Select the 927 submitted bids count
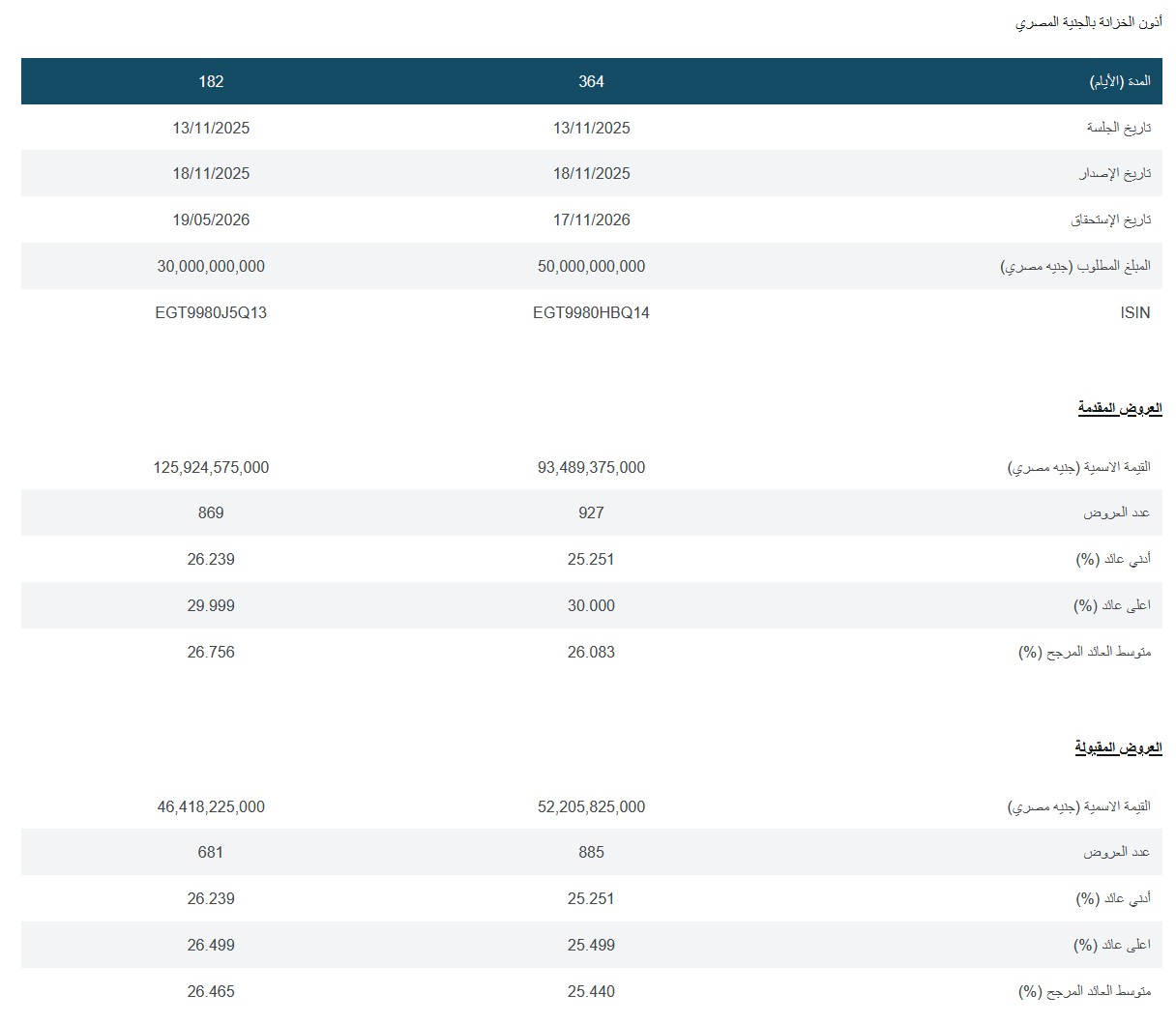The image size is (1176, 1024). click(x=591, y=512)
